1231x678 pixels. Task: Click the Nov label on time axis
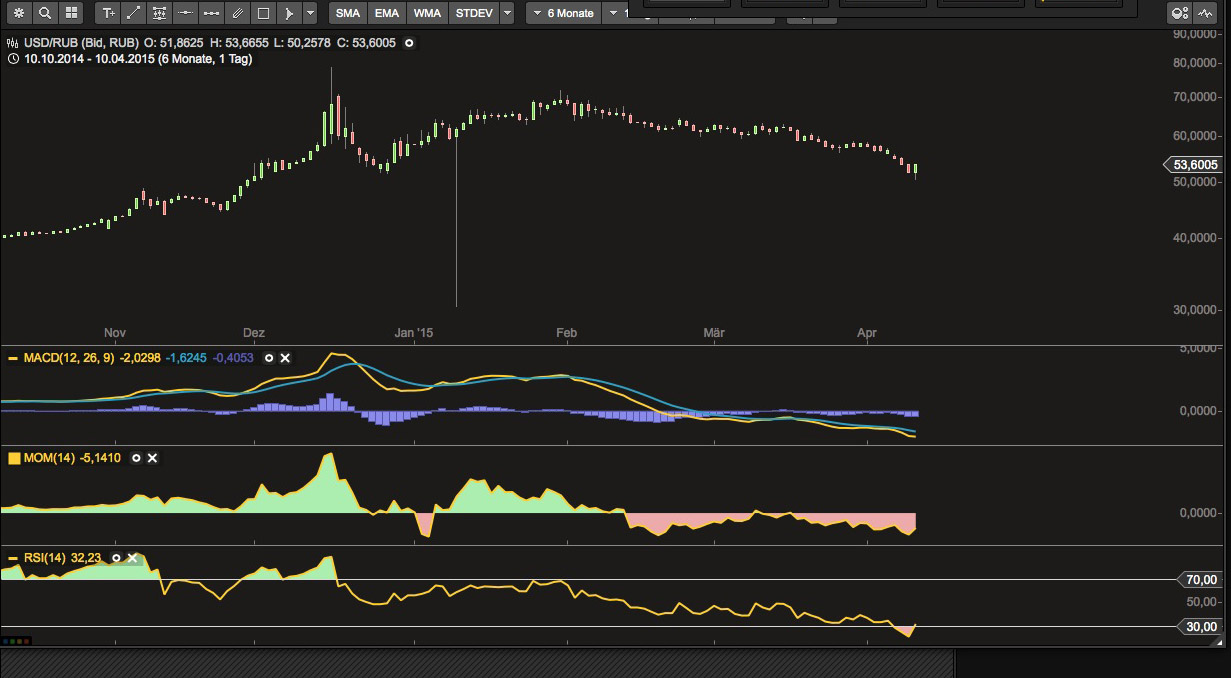pos(115,333)
